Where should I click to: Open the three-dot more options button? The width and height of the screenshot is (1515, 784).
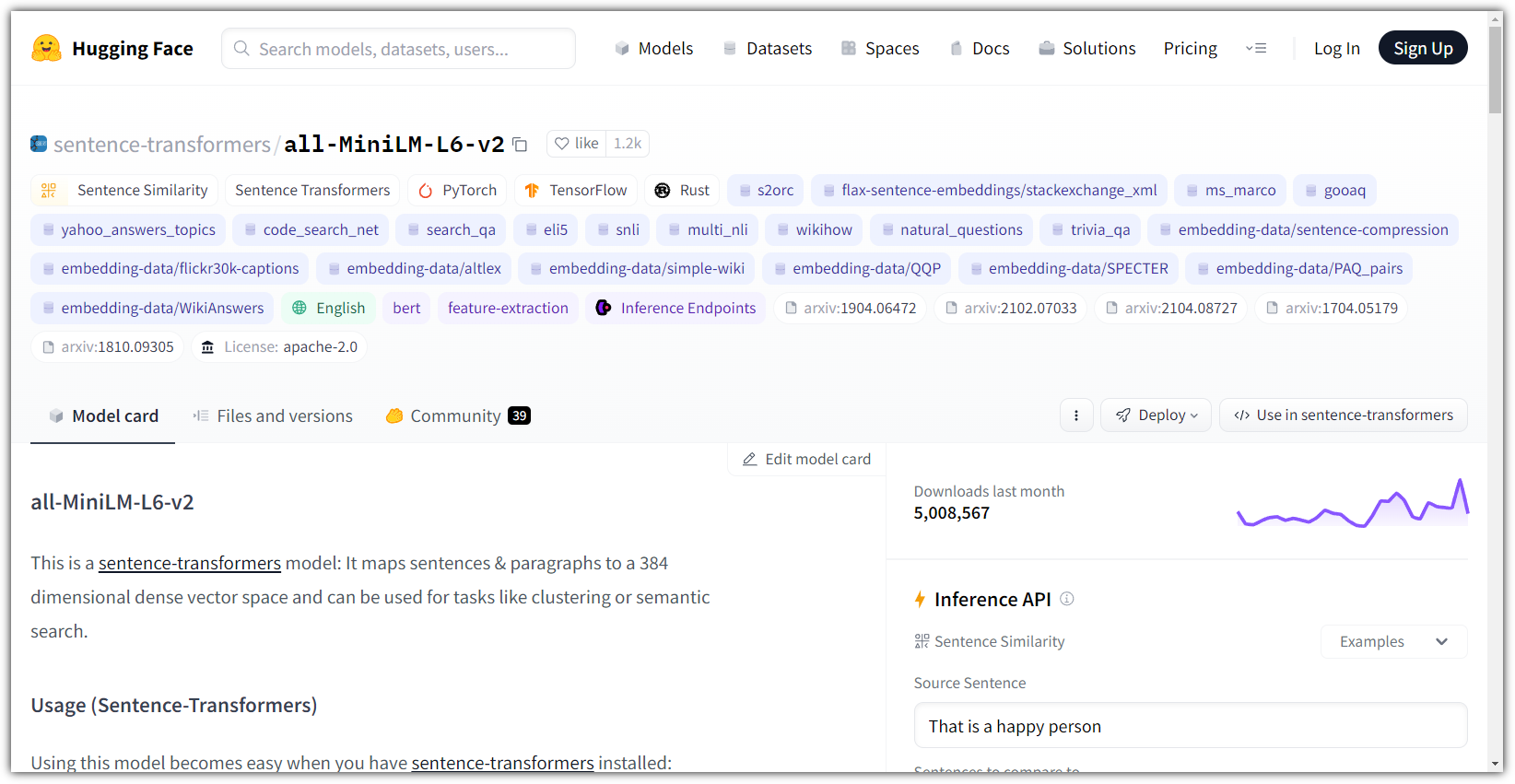[x=1076, y=415]
